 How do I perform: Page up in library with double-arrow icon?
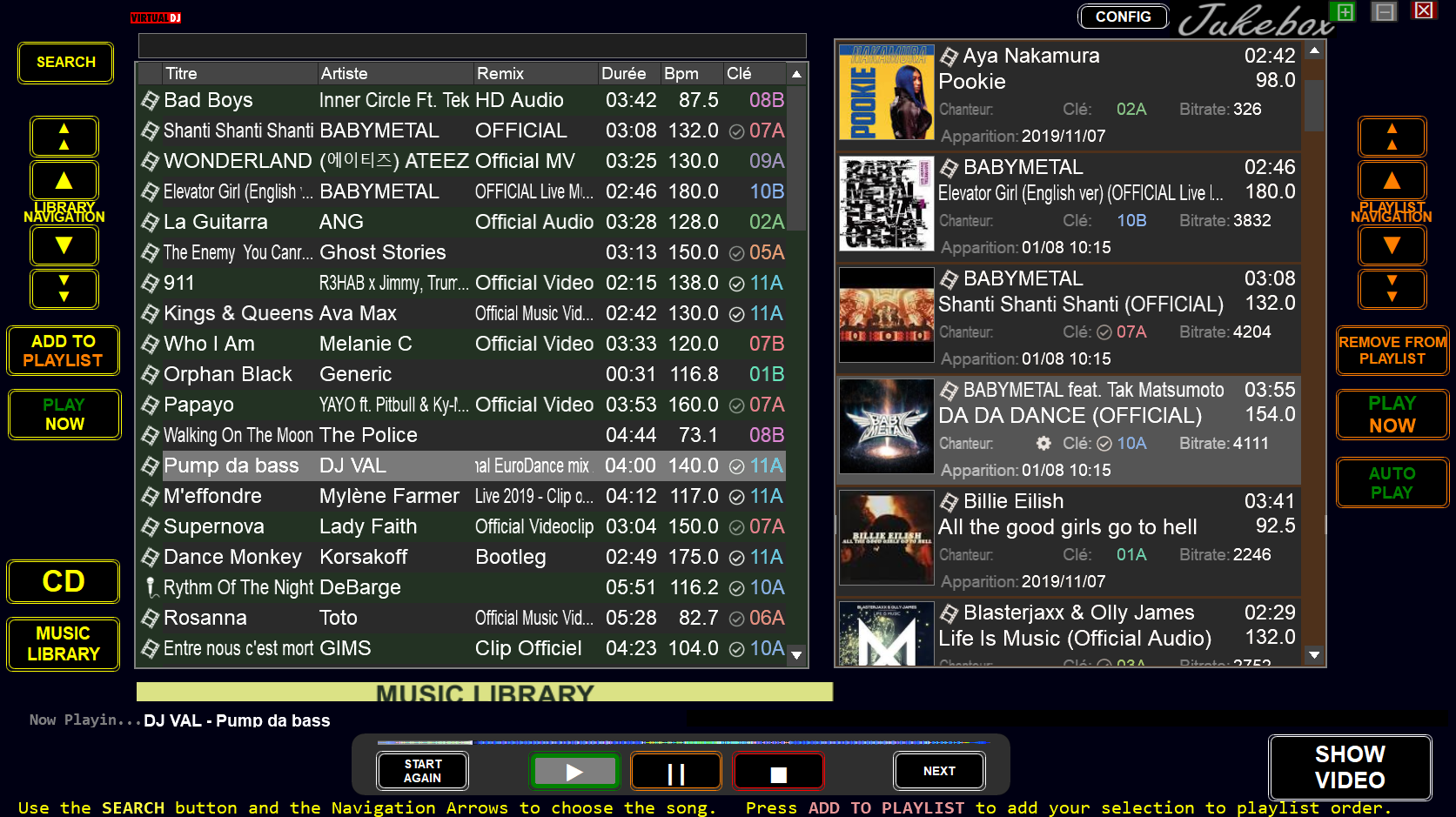coord(64,137)
